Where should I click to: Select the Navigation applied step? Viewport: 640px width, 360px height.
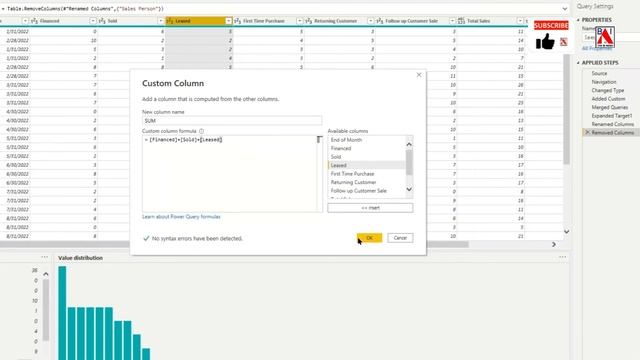coord(604,82)
